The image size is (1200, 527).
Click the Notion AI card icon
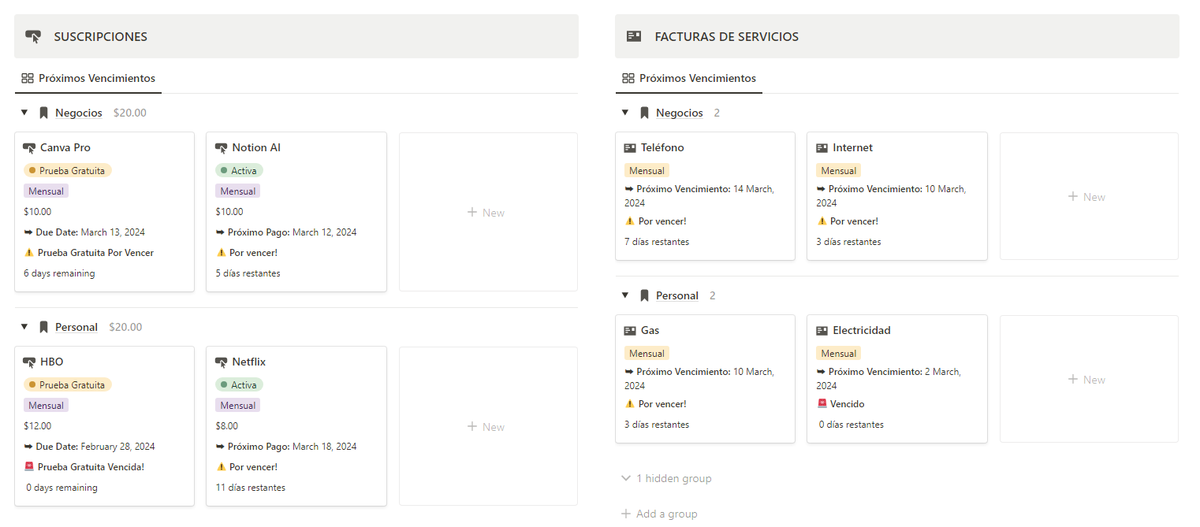click(x=222, y=148)
